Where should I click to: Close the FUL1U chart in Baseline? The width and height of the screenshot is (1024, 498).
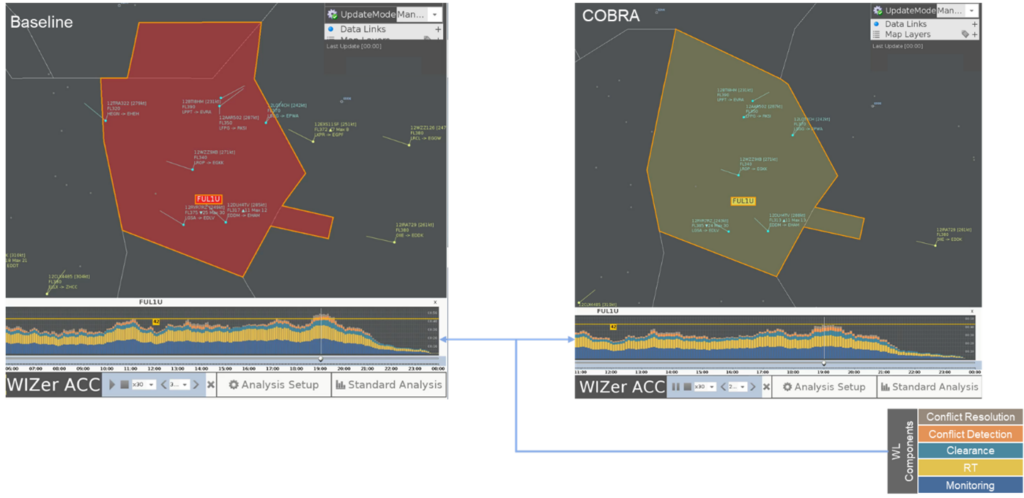435,302
